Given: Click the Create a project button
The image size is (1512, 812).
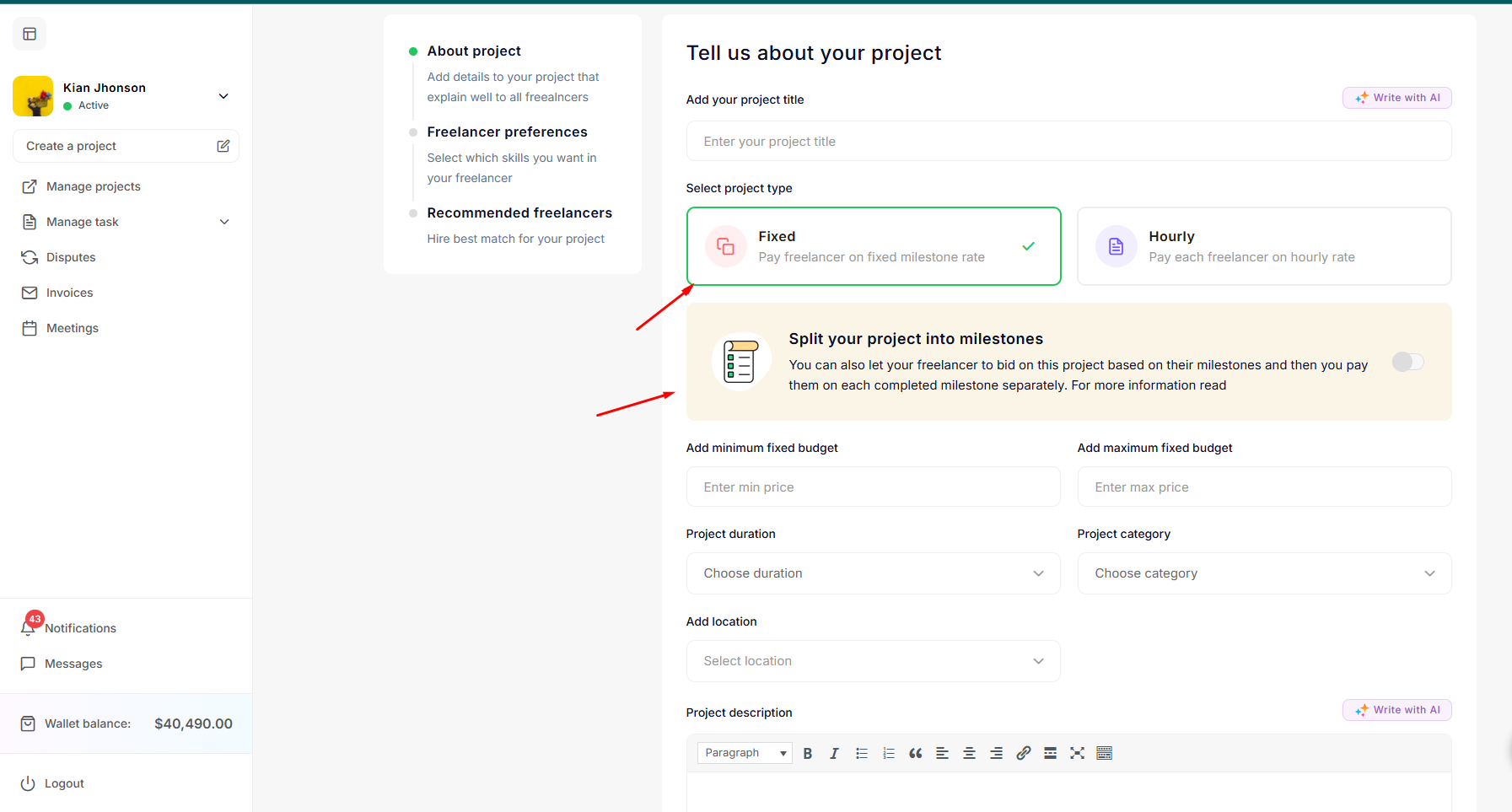Looking at the screenshot, I should point(126,146).
